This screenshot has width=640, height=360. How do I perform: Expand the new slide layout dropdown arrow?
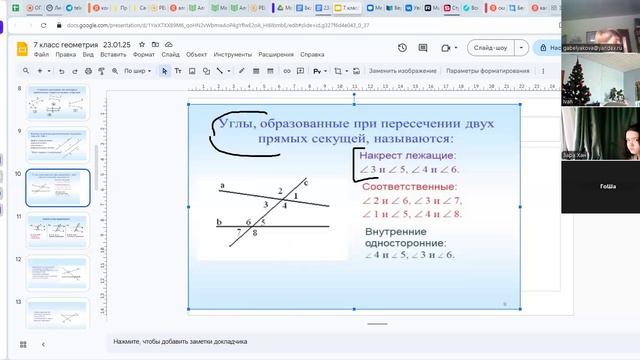click(49, 71)
